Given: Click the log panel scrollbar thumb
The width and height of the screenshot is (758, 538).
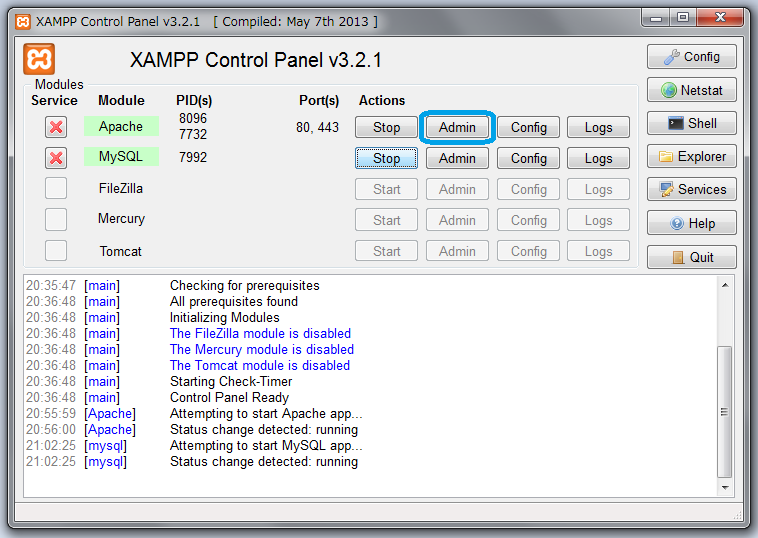Looking at the screenshot, I should tap(725, 412).
